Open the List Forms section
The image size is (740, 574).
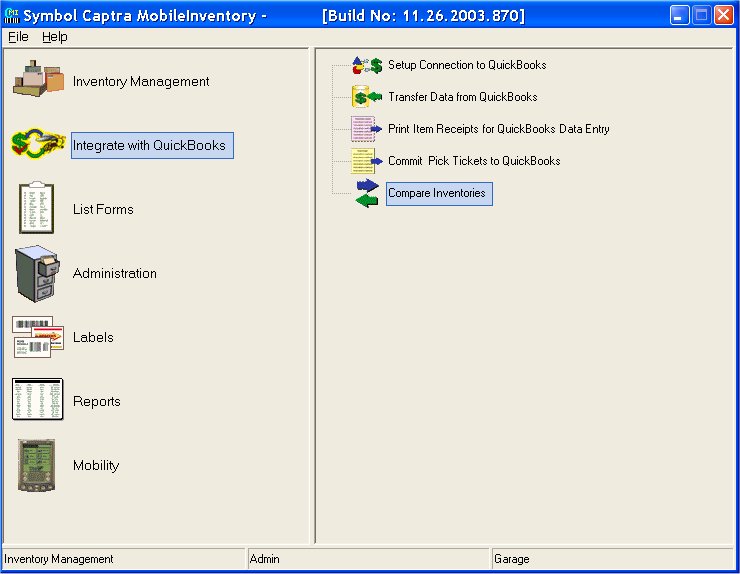point(103,209)
